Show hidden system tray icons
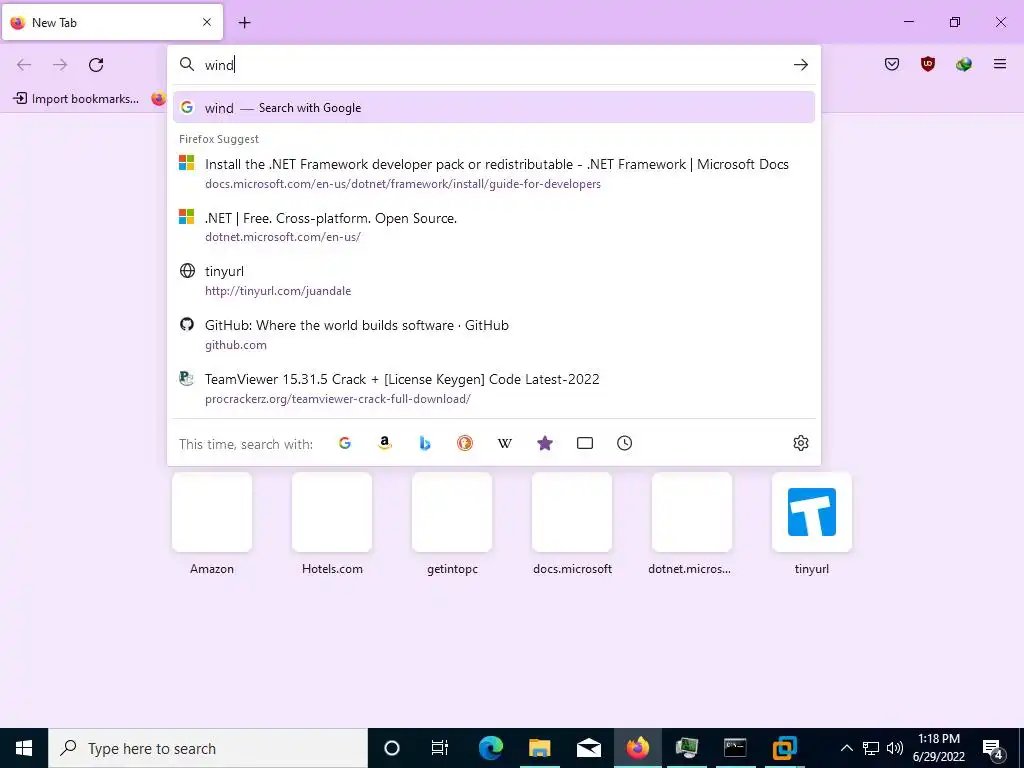This screenshot has height=768, width=1024. [x=846, y=748]
